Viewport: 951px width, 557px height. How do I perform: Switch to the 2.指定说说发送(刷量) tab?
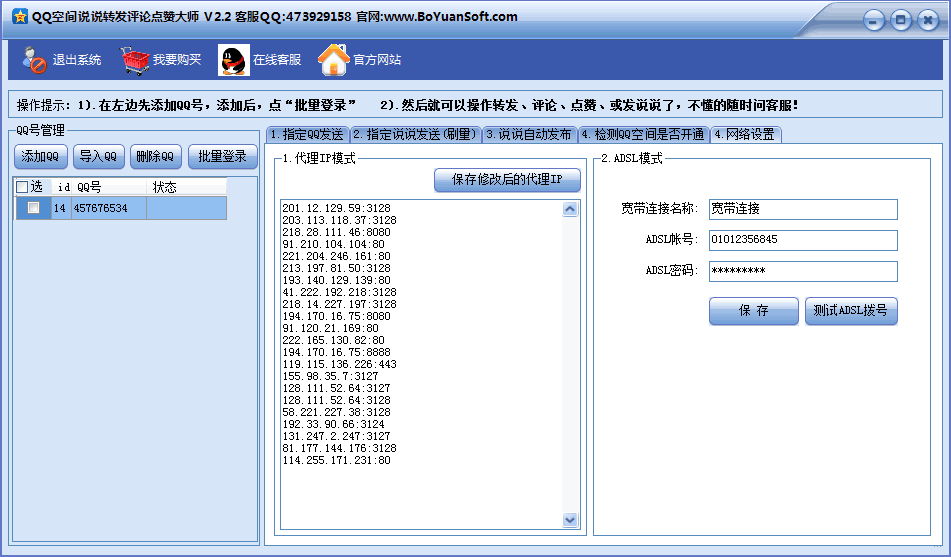(415, 134)
